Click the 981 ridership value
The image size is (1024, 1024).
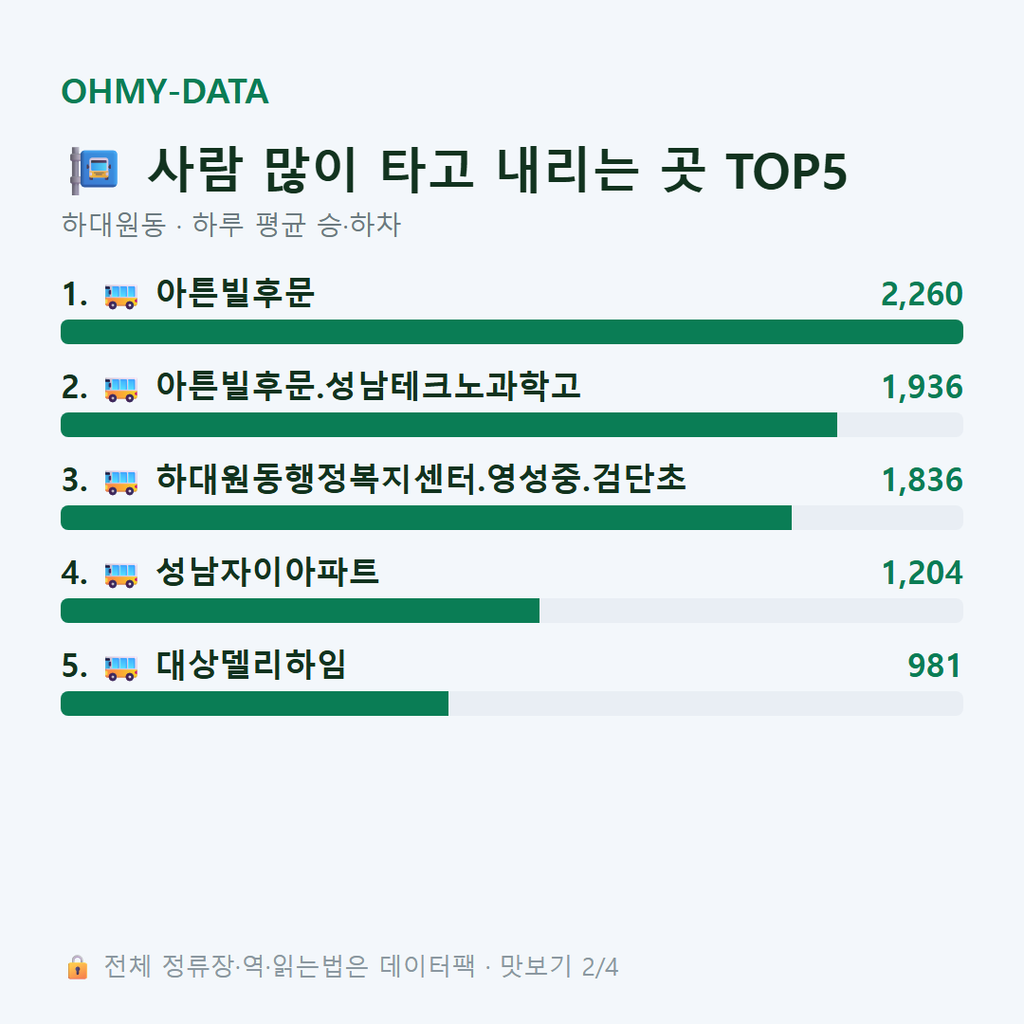pos(935,666)
